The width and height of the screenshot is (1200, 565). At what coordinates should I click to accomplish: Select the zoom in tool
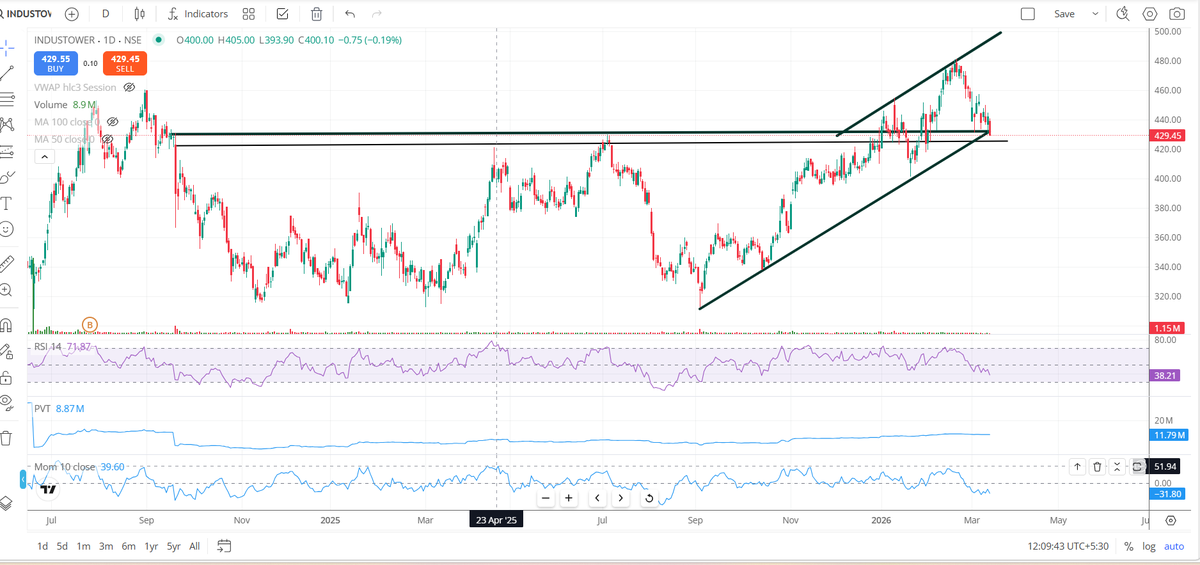(x=7, y=290)
